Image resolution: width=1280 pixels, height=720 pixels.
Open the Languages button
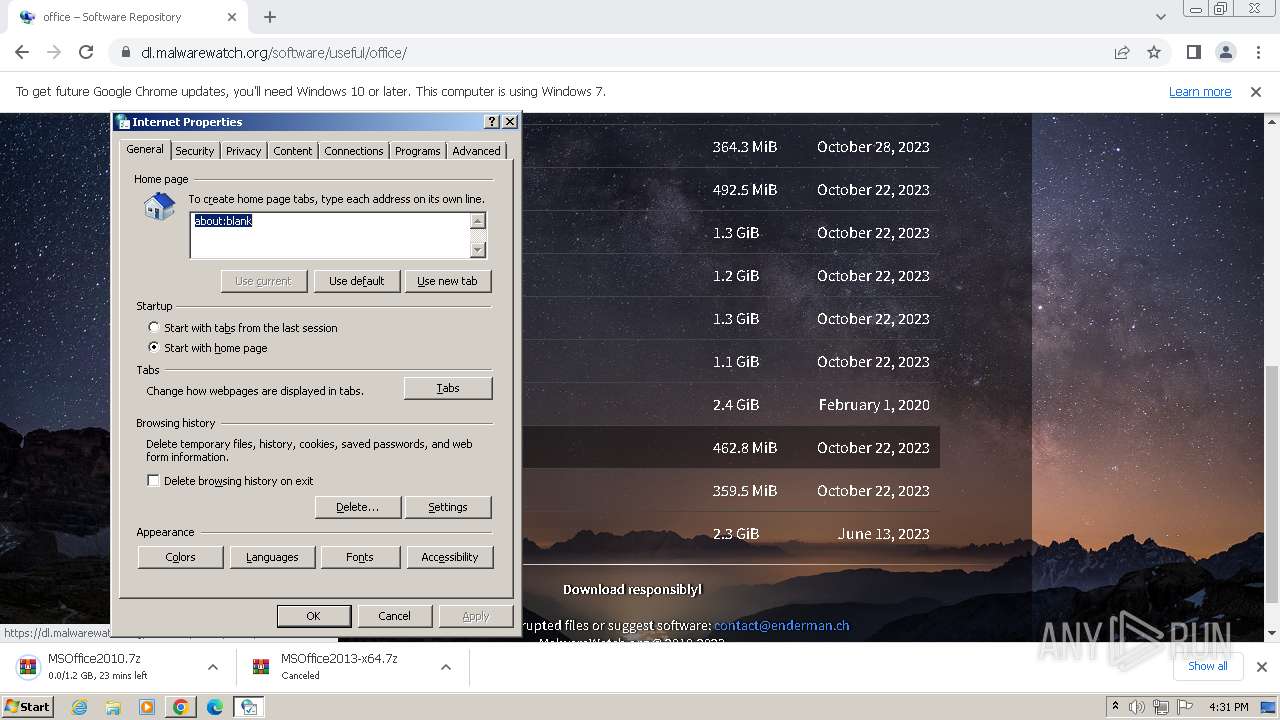272,557
